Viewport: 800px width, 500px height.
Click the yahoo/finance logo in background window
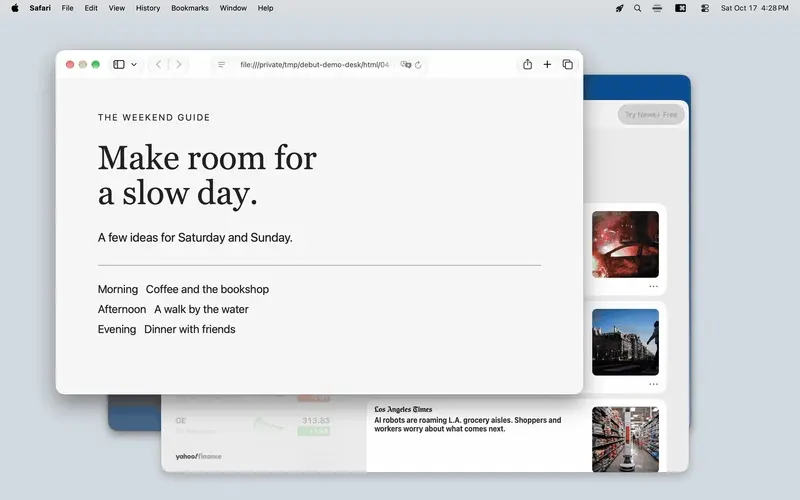tap(198, 457)
